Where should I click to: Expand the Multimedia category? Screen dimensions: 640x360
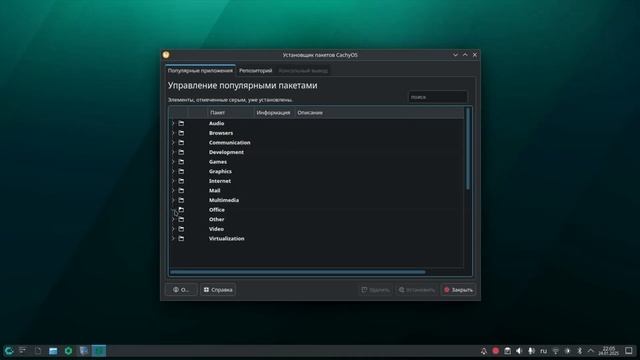tap(173, 200)
